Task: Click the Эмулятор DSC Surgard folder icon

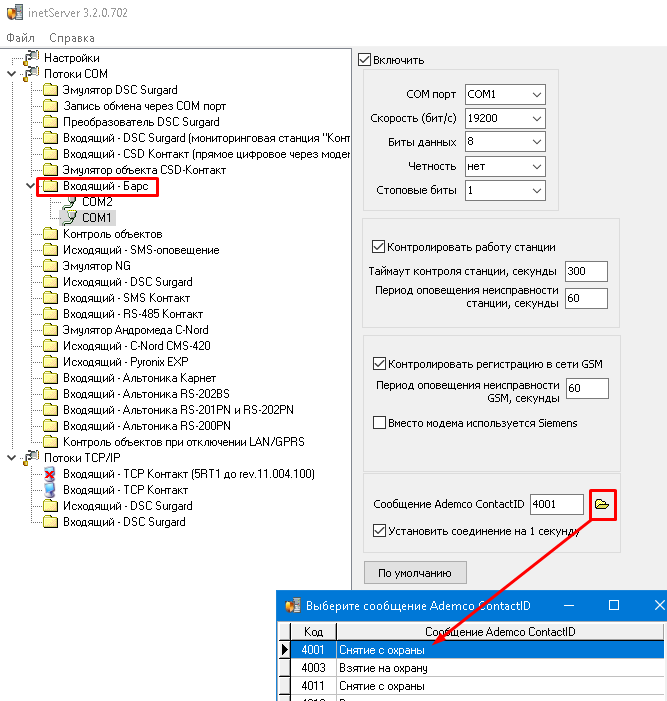Action: (x=51, y=90)
